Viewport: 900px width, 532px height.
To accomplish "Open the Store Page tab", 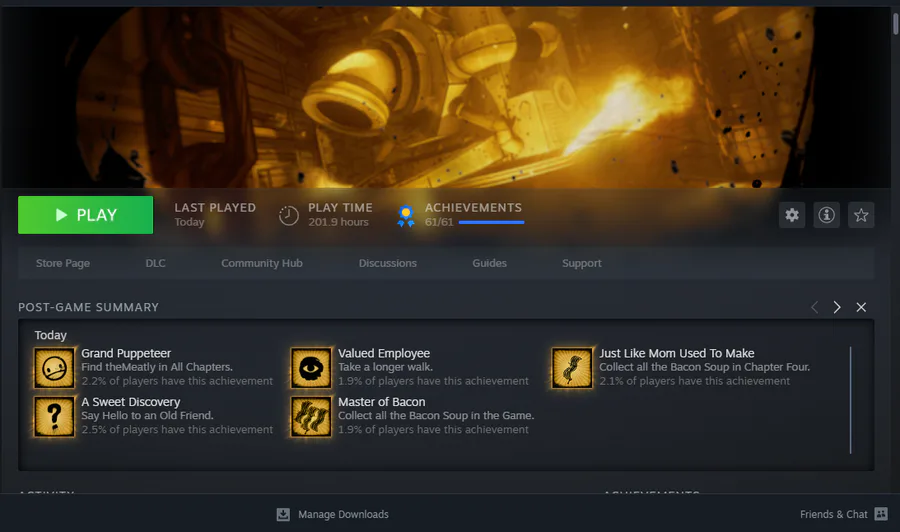I will (63, 263).
